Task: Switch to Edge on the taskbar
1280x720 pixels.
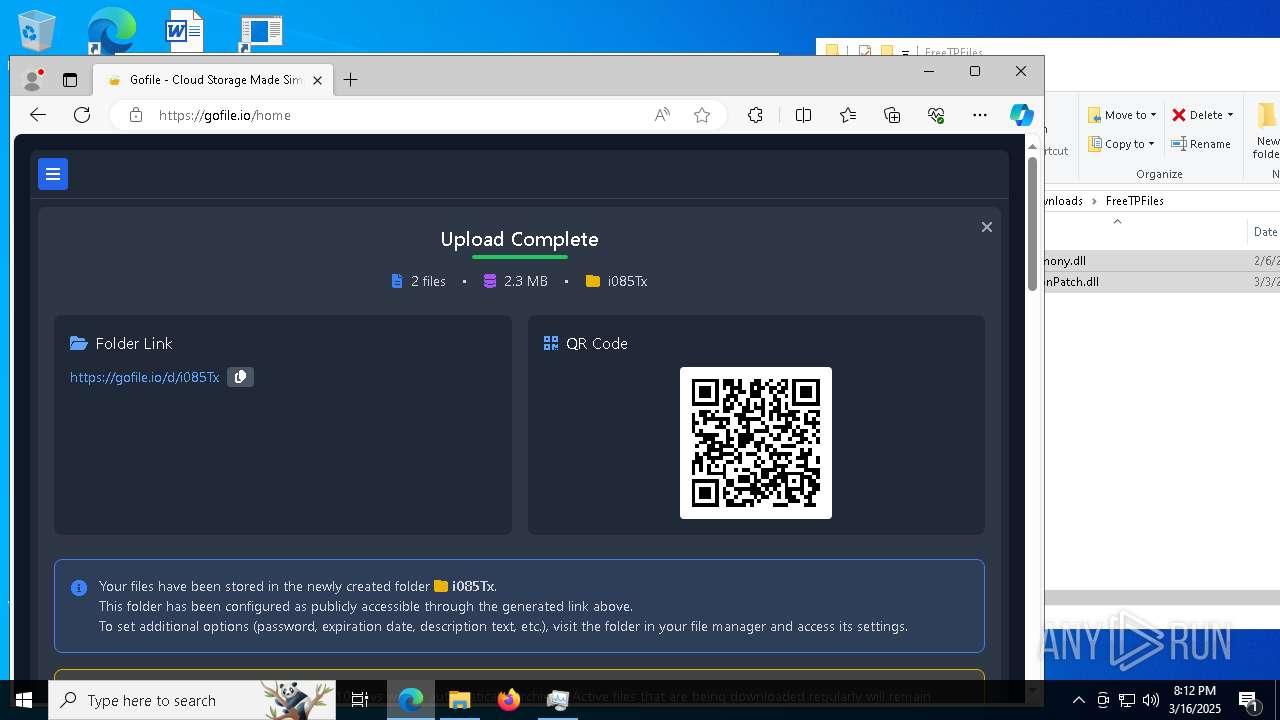Action: pos(411,700)
